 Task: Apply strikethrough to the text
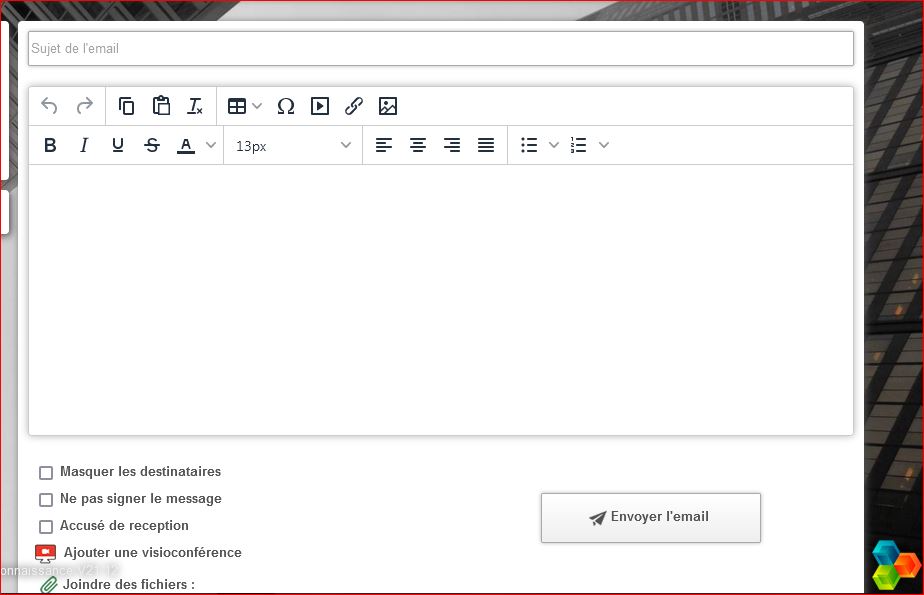point(152,145)
